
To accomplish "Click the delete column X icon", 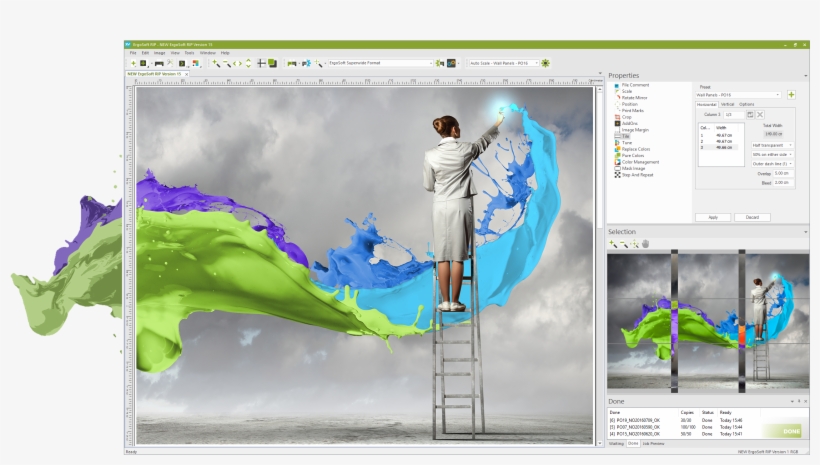I will (760, 115).
